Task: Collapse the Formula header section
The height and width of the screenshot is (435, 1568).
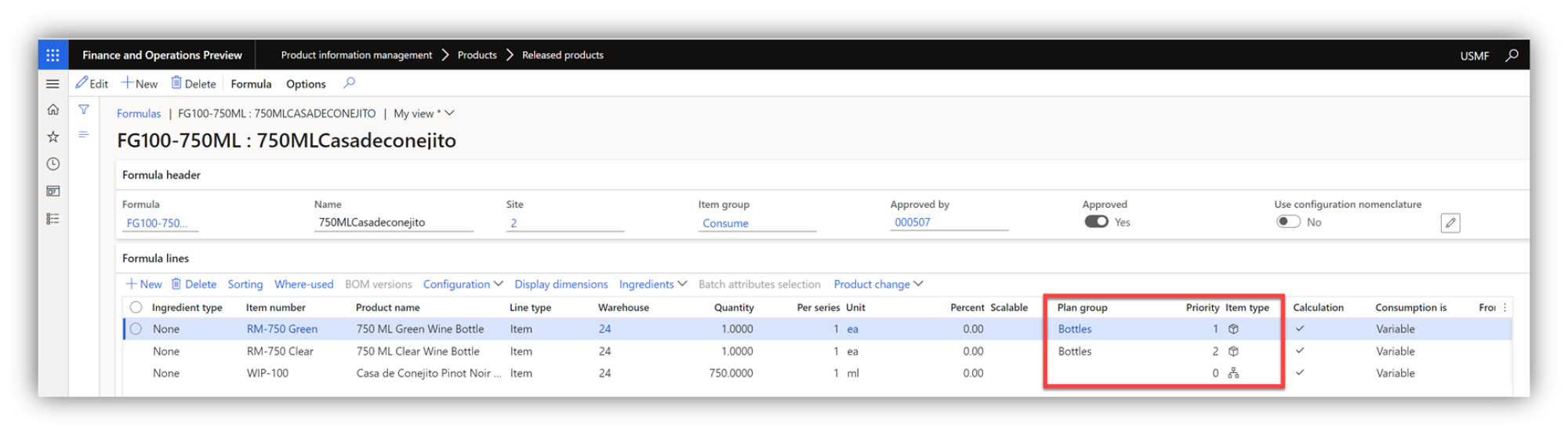Action: click(162, 175)
